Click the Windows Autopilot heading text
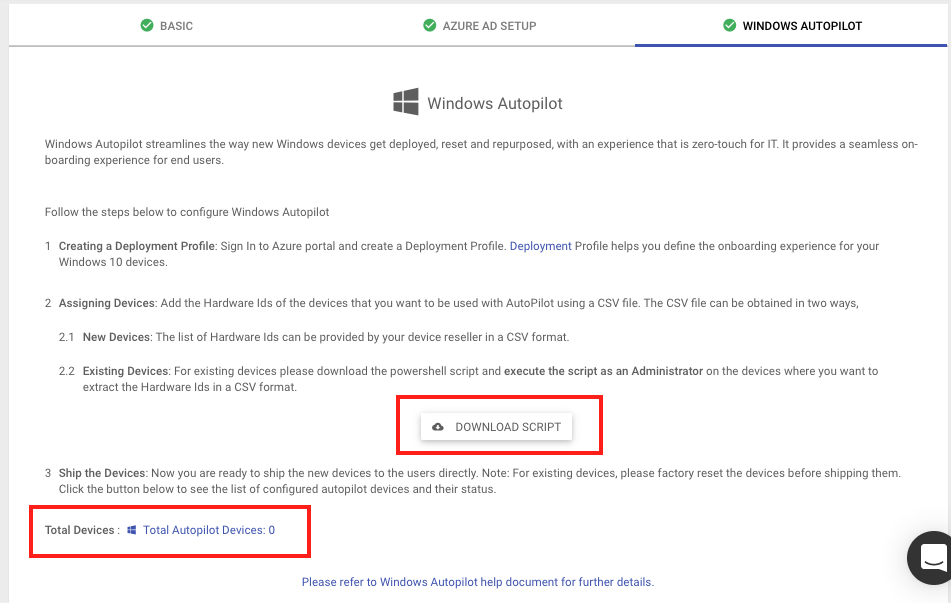Viewport: 951px width, 603px height. (x=495, y=104)
